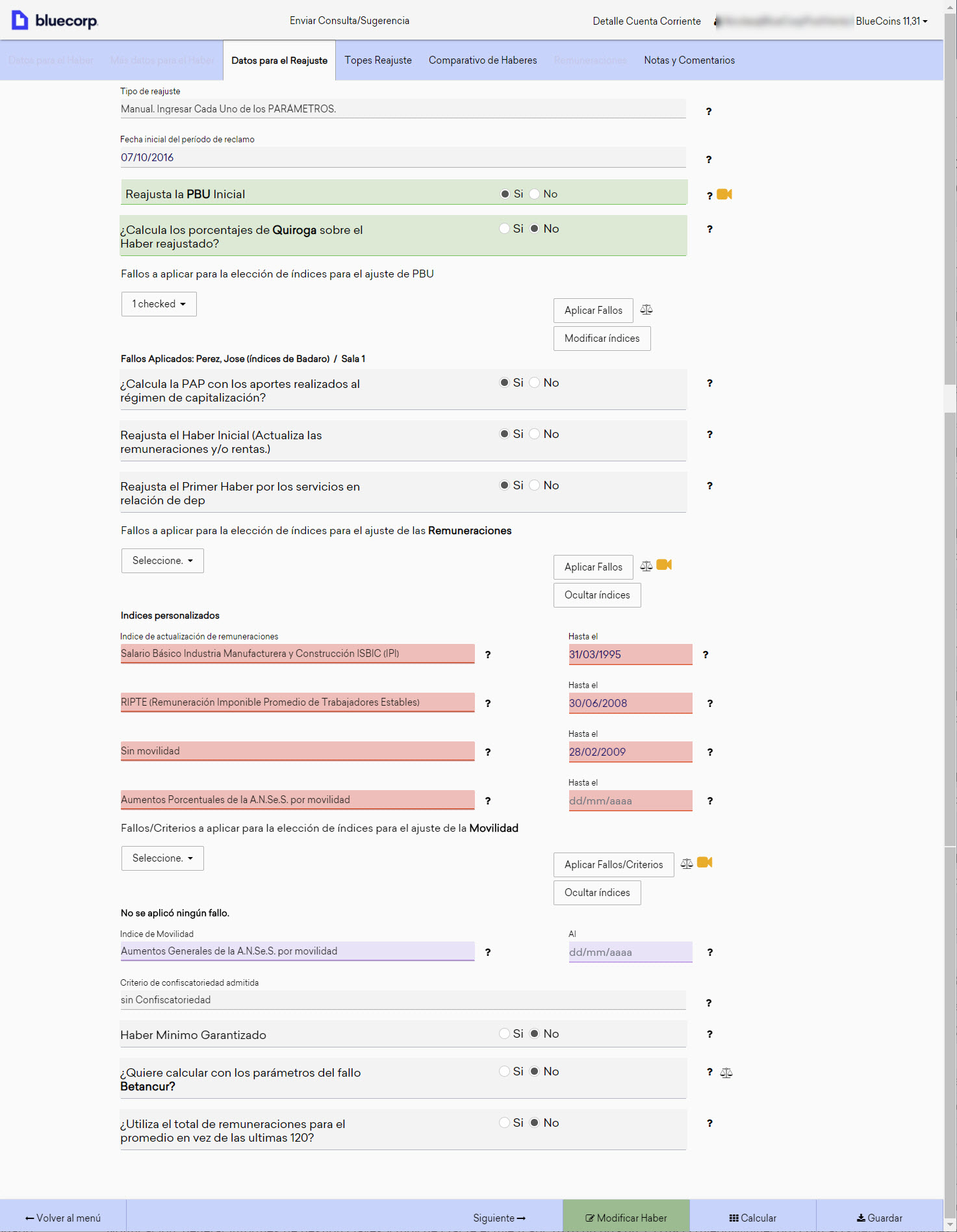Click the Al date field for Movilidad
The image size is (957, 1232).
click(630, 952)
